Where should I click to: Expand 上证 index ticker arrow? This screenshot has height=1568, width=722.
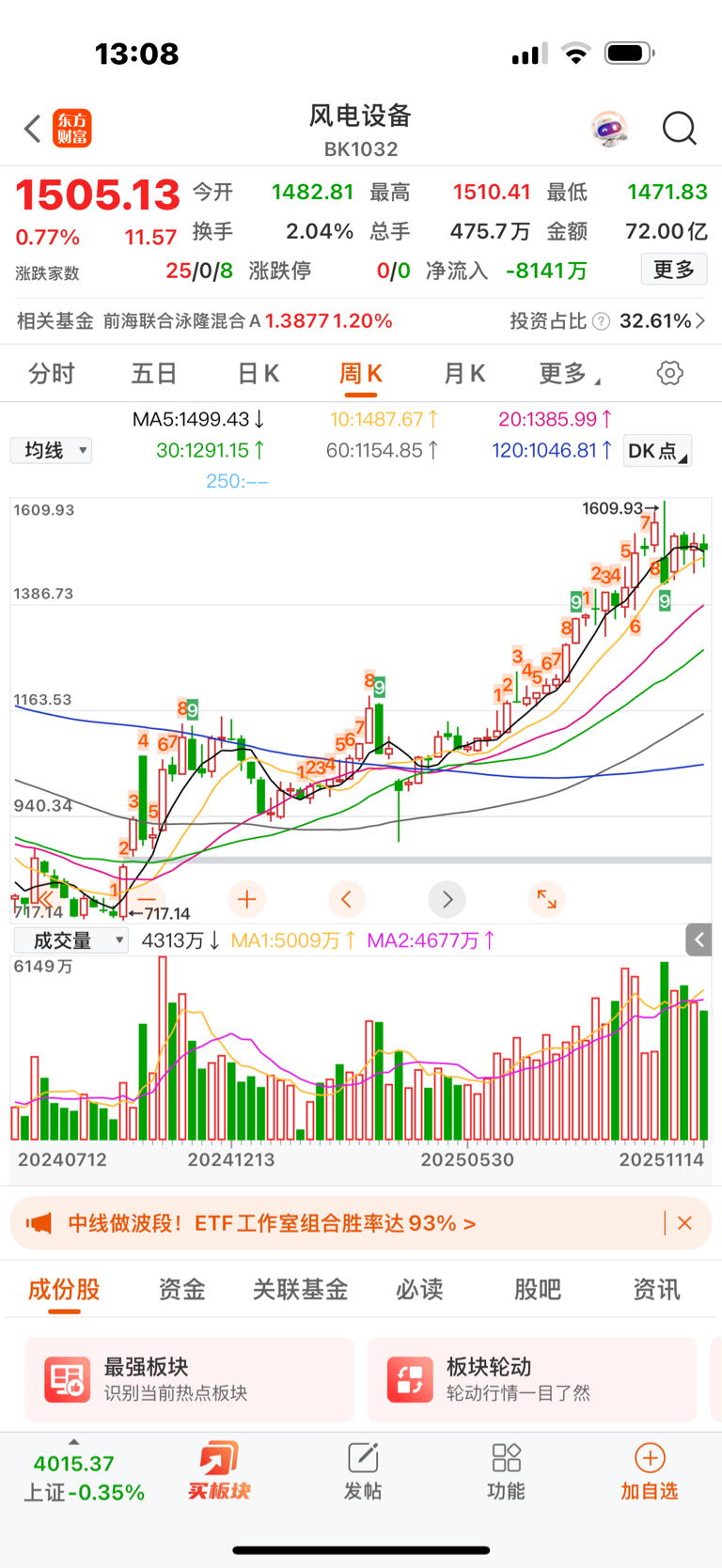[x=74, y=1442]
